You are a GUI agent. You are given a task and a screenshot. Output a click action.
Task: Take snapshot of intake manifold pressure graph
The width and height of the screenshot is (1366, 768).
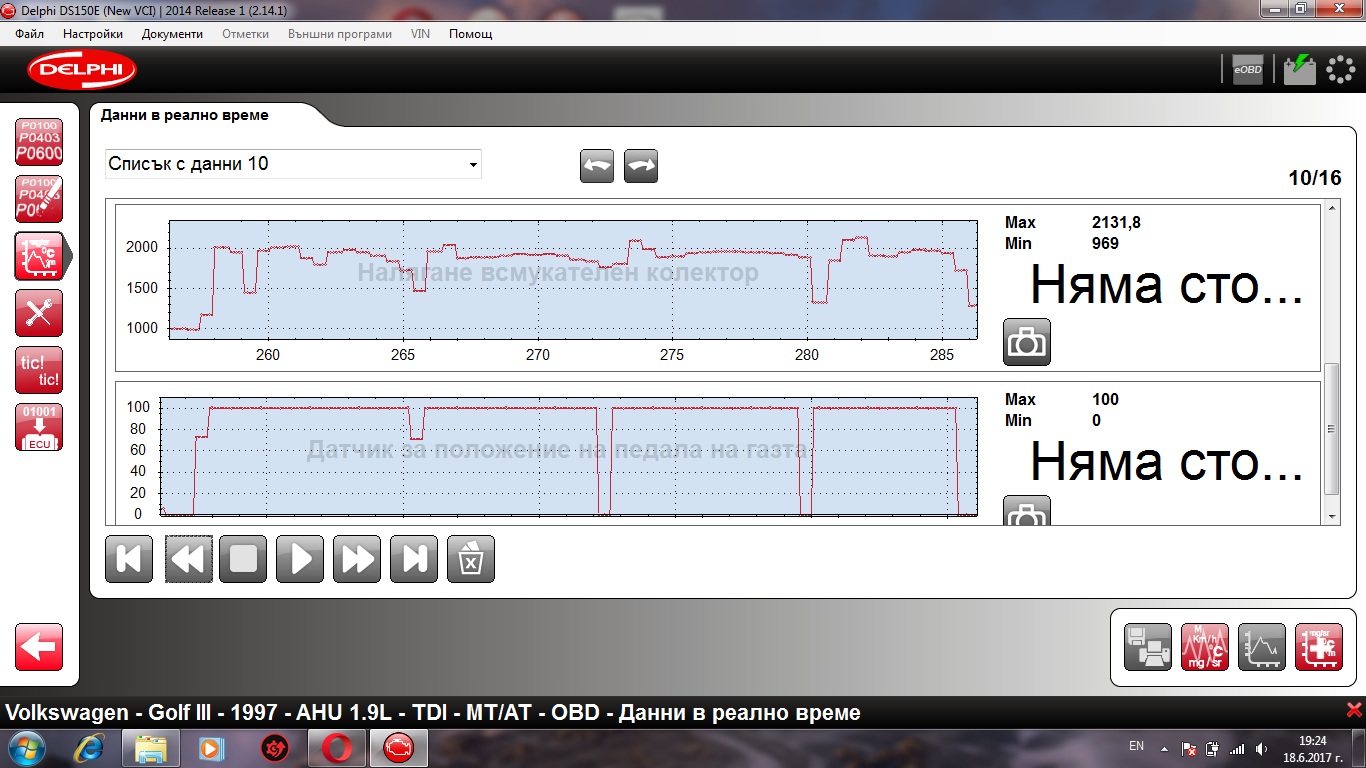(x=1027, y=342)
